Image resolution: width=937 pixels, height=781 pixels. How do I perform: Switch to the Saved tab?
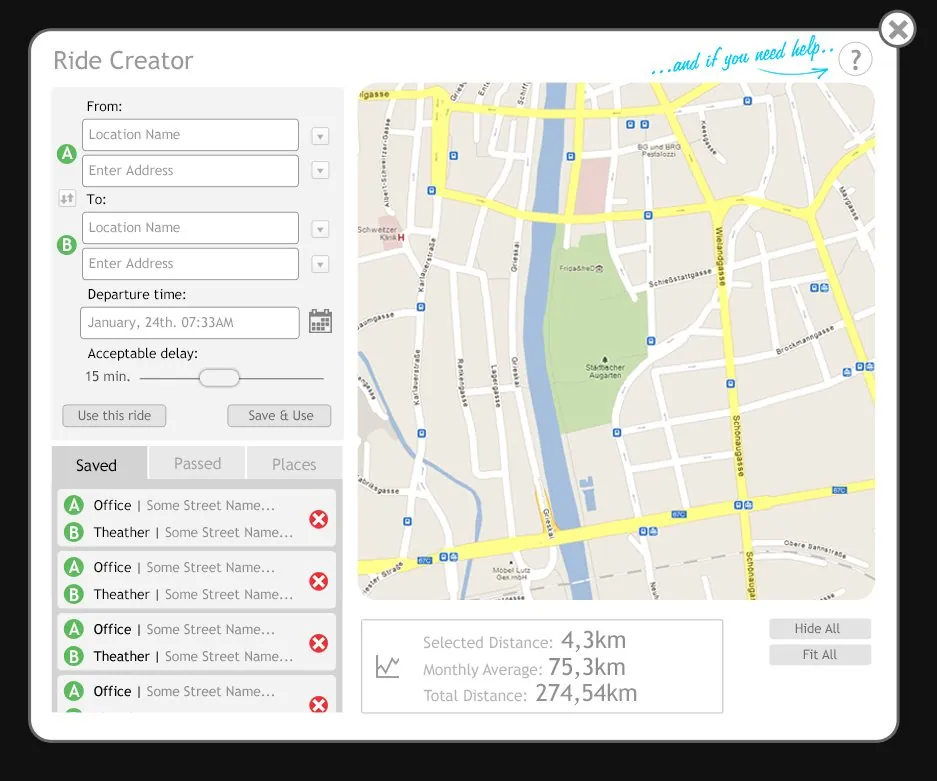[99, 464]
